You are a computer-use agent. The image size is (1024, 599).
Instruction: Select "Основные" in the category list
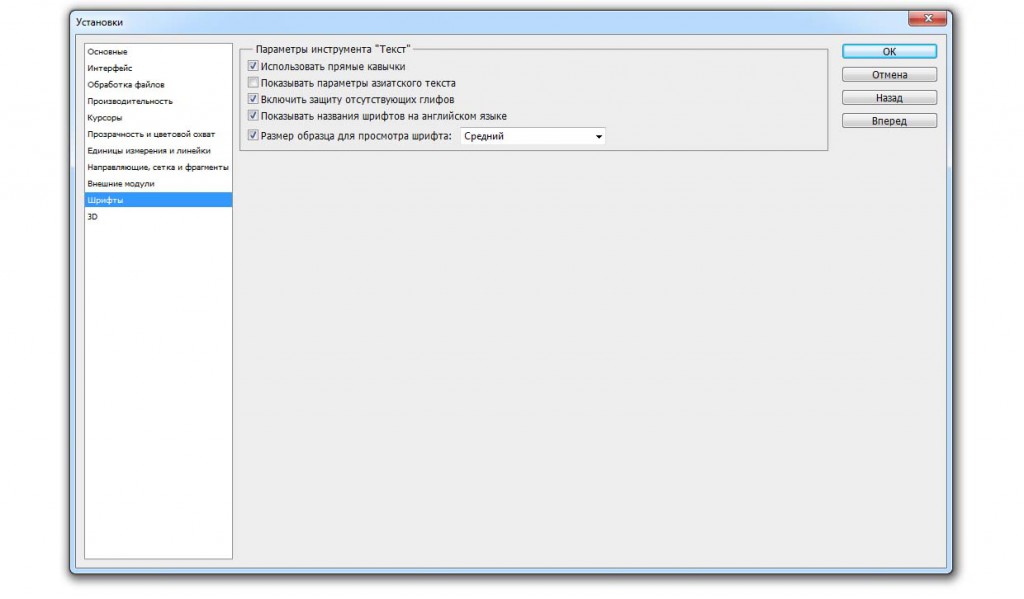(108, 51)
